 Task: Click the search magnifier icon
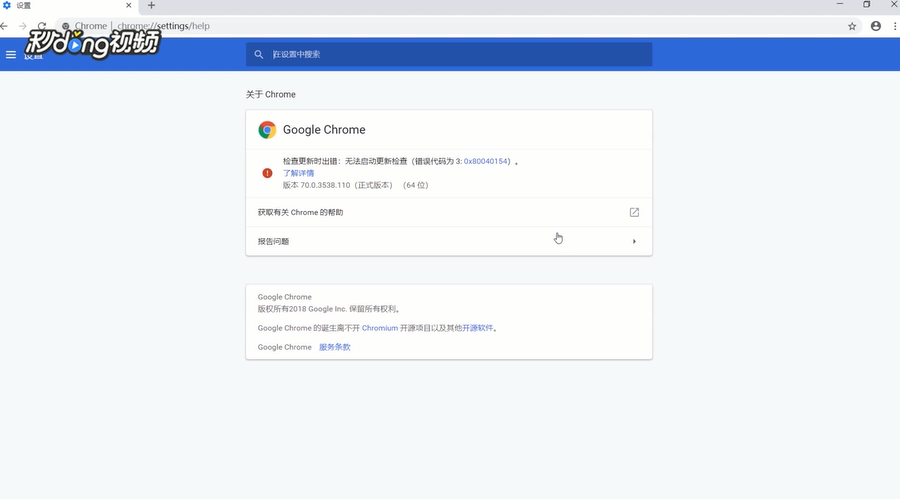click(259, 54)
